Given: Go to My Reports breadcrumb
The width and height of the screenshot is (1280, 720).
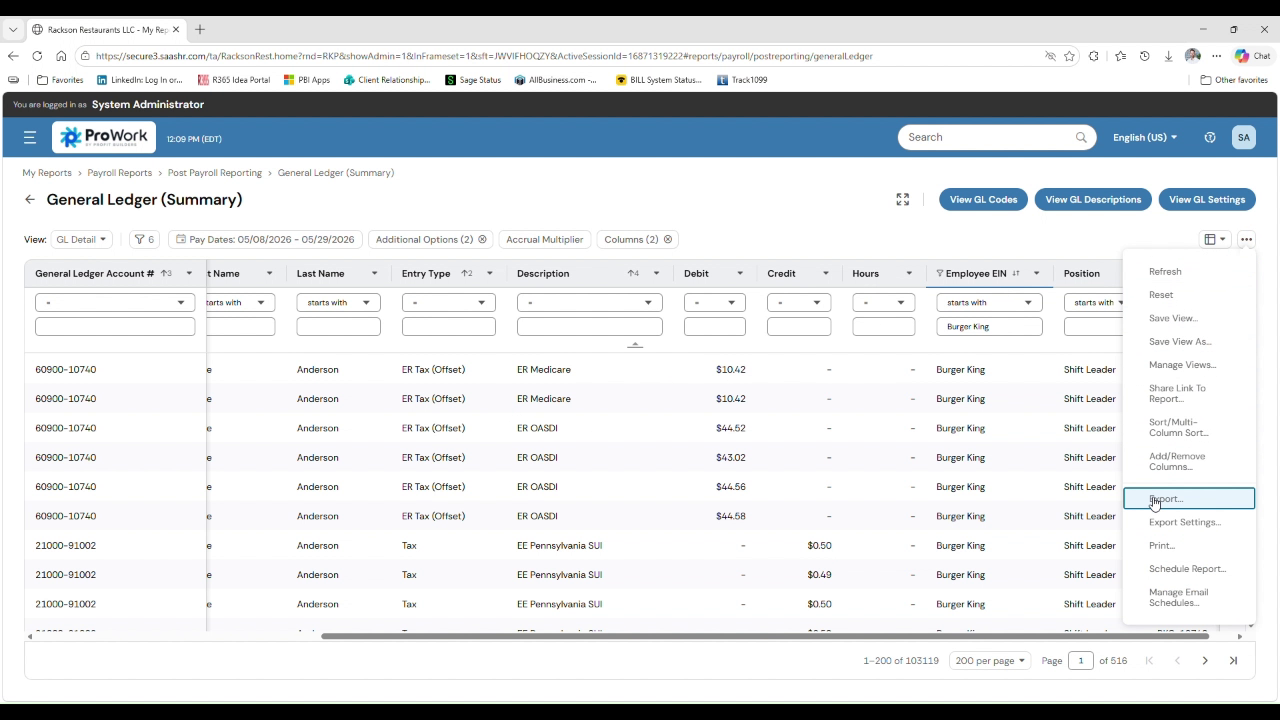Looking at the screenshot, I should pyautogui.click(x=47, y=173).
